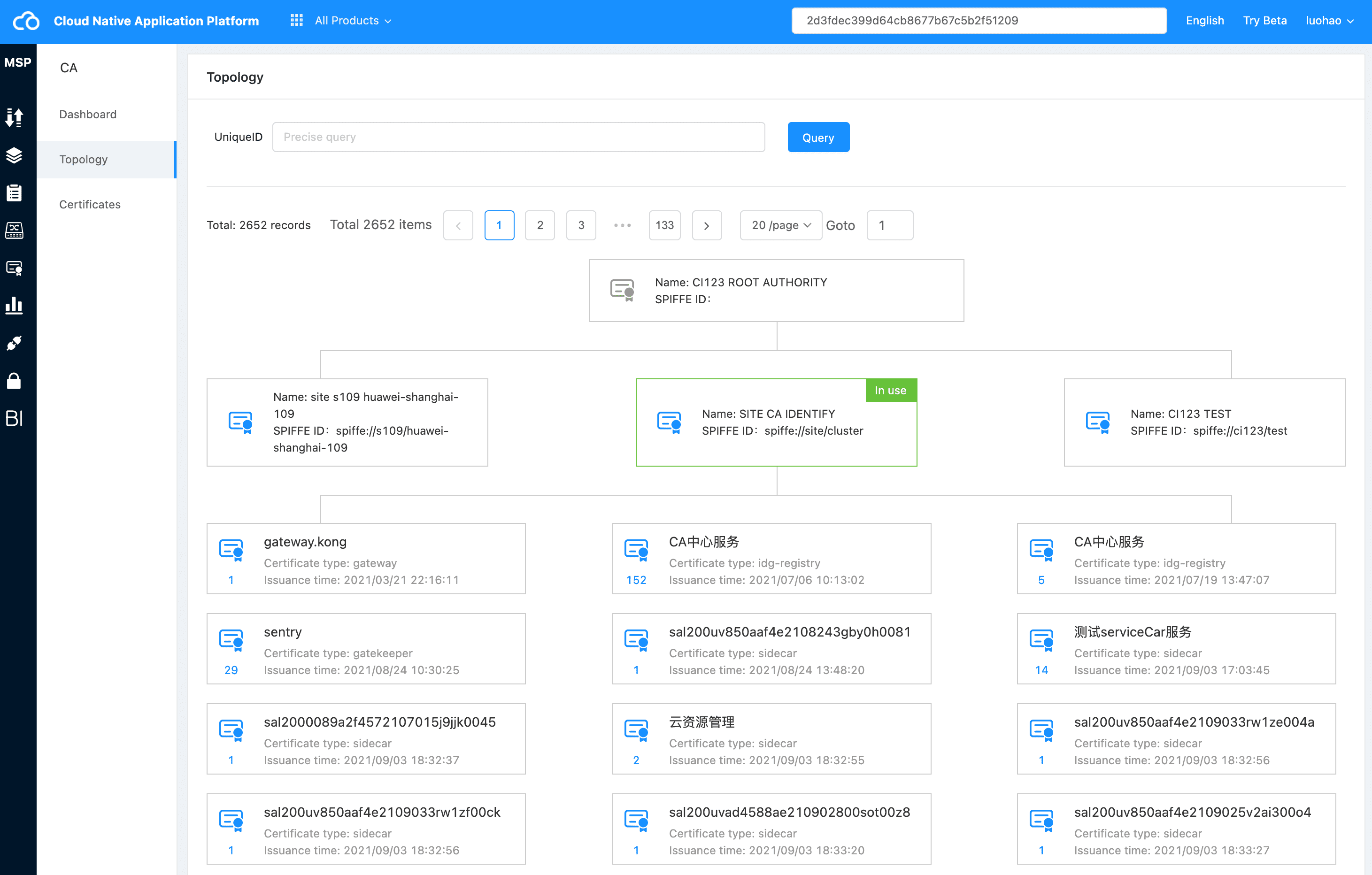
Task: Open the luohao user menu
Action: pos(1329,21)
